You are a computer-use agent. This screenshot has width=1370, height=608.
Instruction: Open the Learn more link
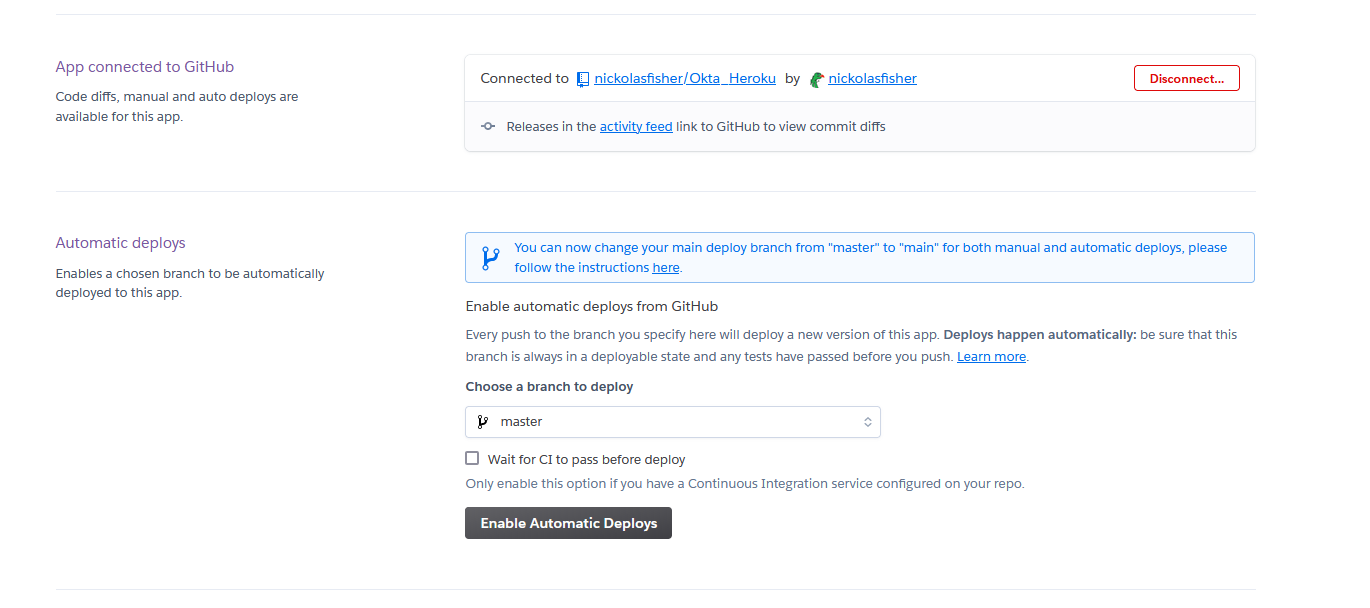(x=991, y=357)
